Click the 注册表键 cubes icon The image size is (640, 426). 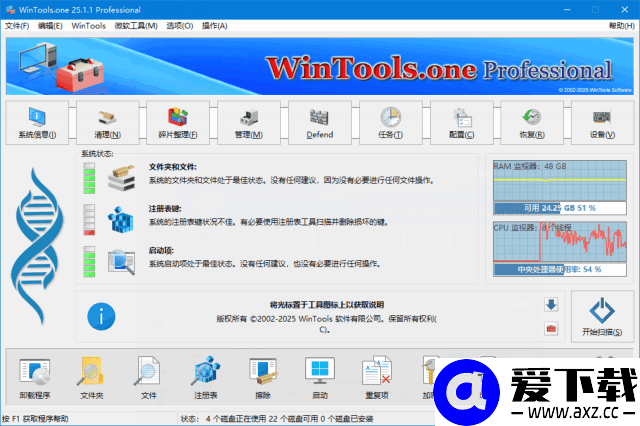click(x=121, y=220)
